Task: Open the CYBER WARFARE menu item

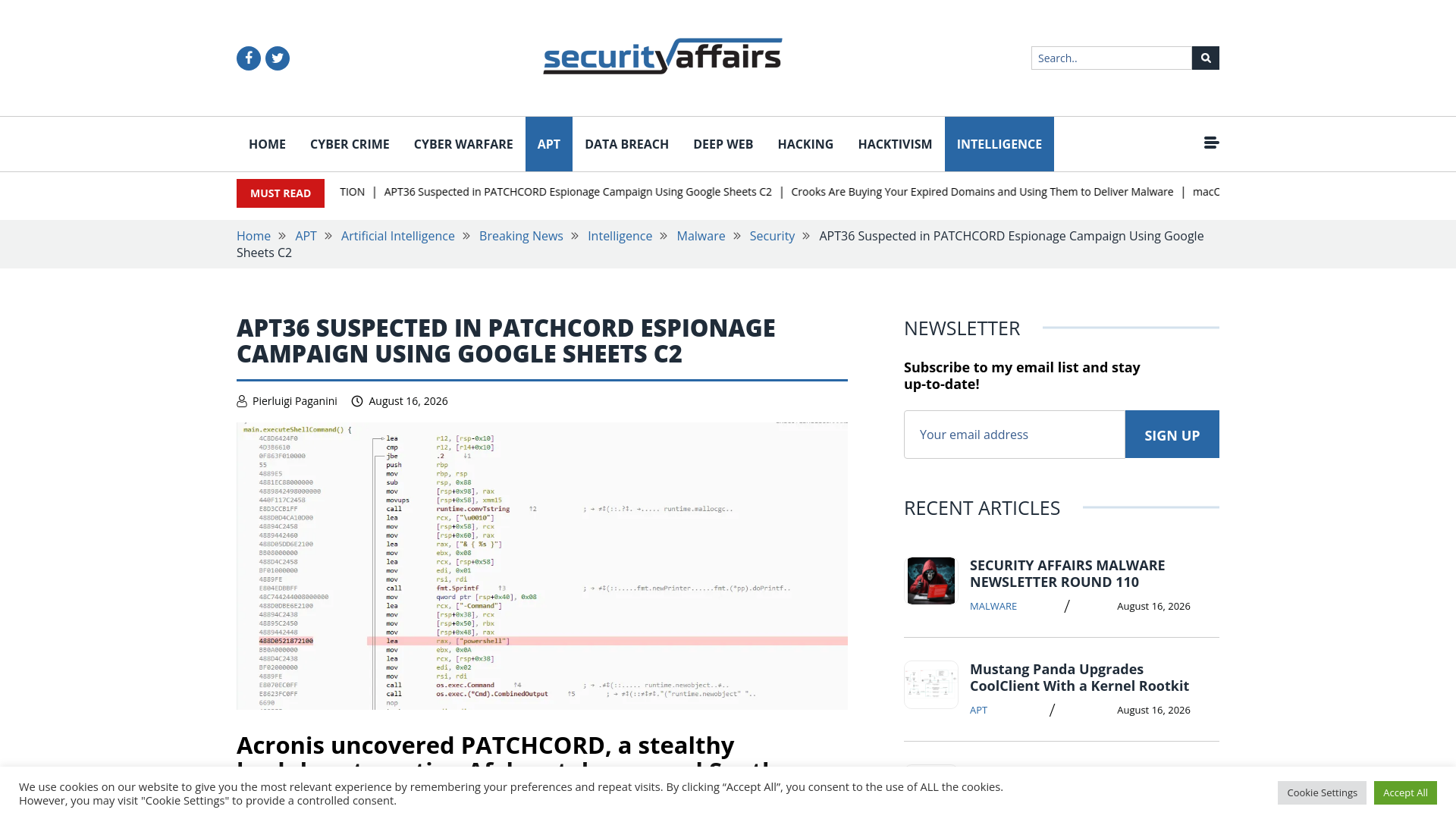Action: coord(463,144)
